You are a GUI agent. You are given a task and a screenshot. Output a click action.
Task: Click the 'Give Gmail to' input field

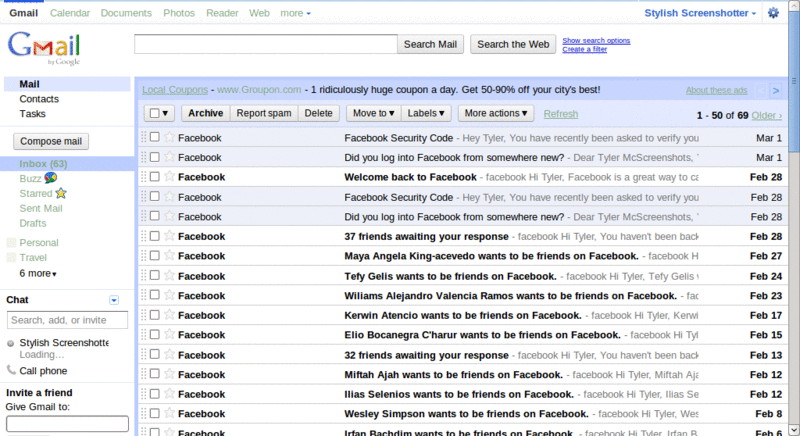(67, 424)
